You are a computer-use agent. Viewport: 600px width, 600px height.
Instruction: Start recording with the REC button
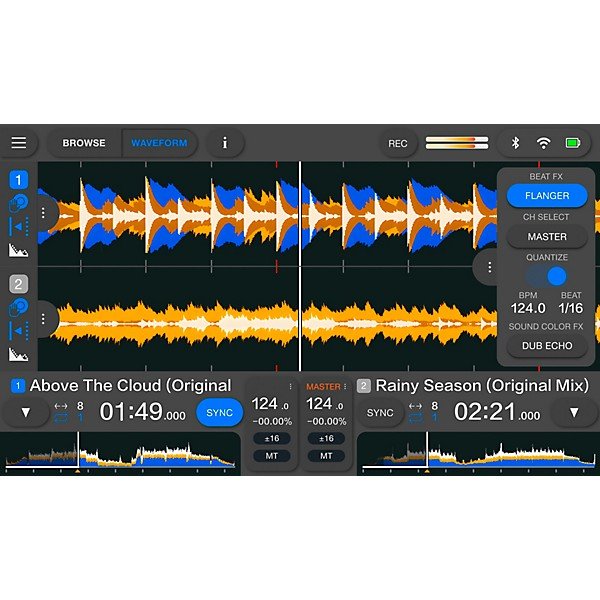[x=398, y=143]
